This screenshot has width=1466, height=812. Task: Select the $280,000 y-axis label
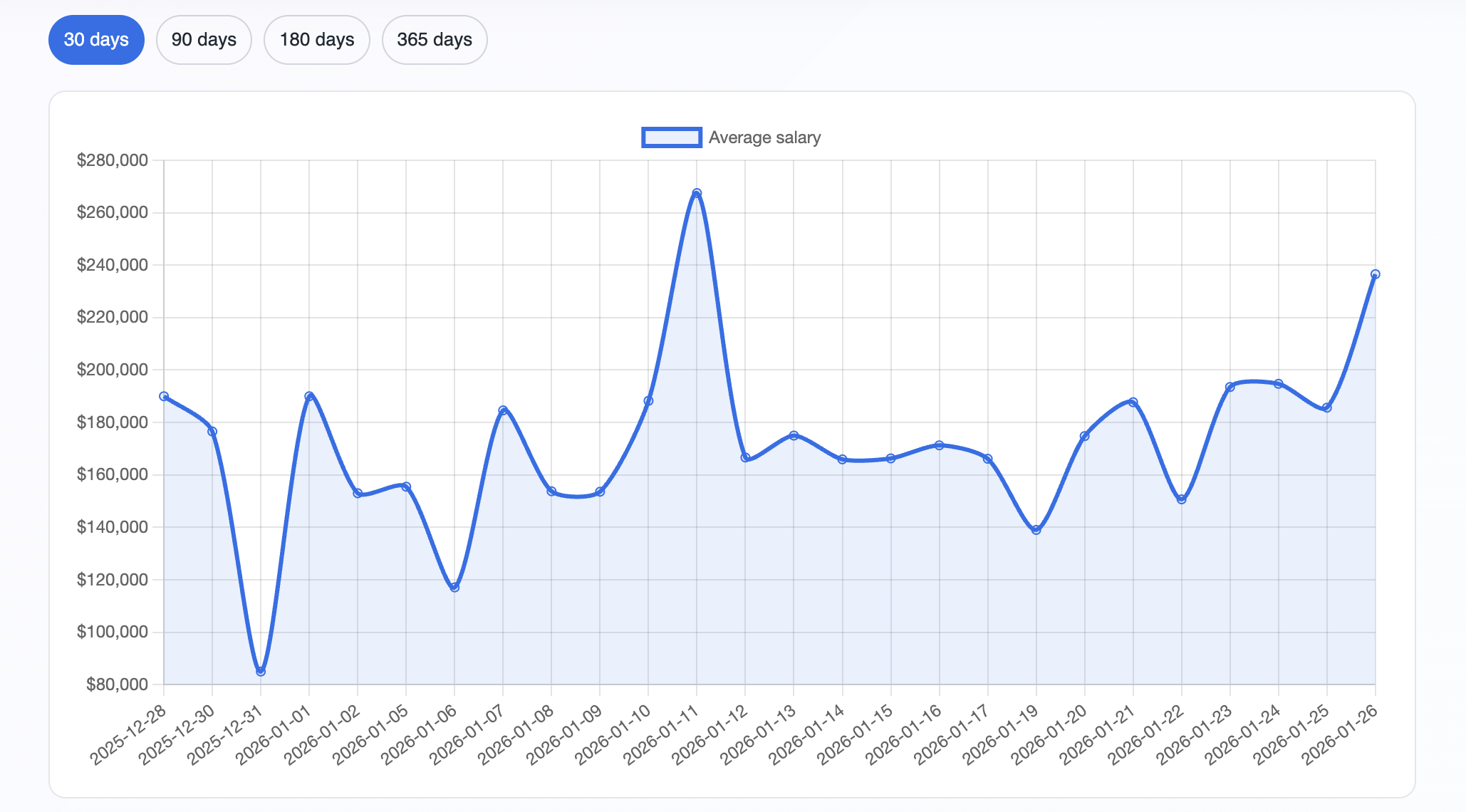point(113,160)
